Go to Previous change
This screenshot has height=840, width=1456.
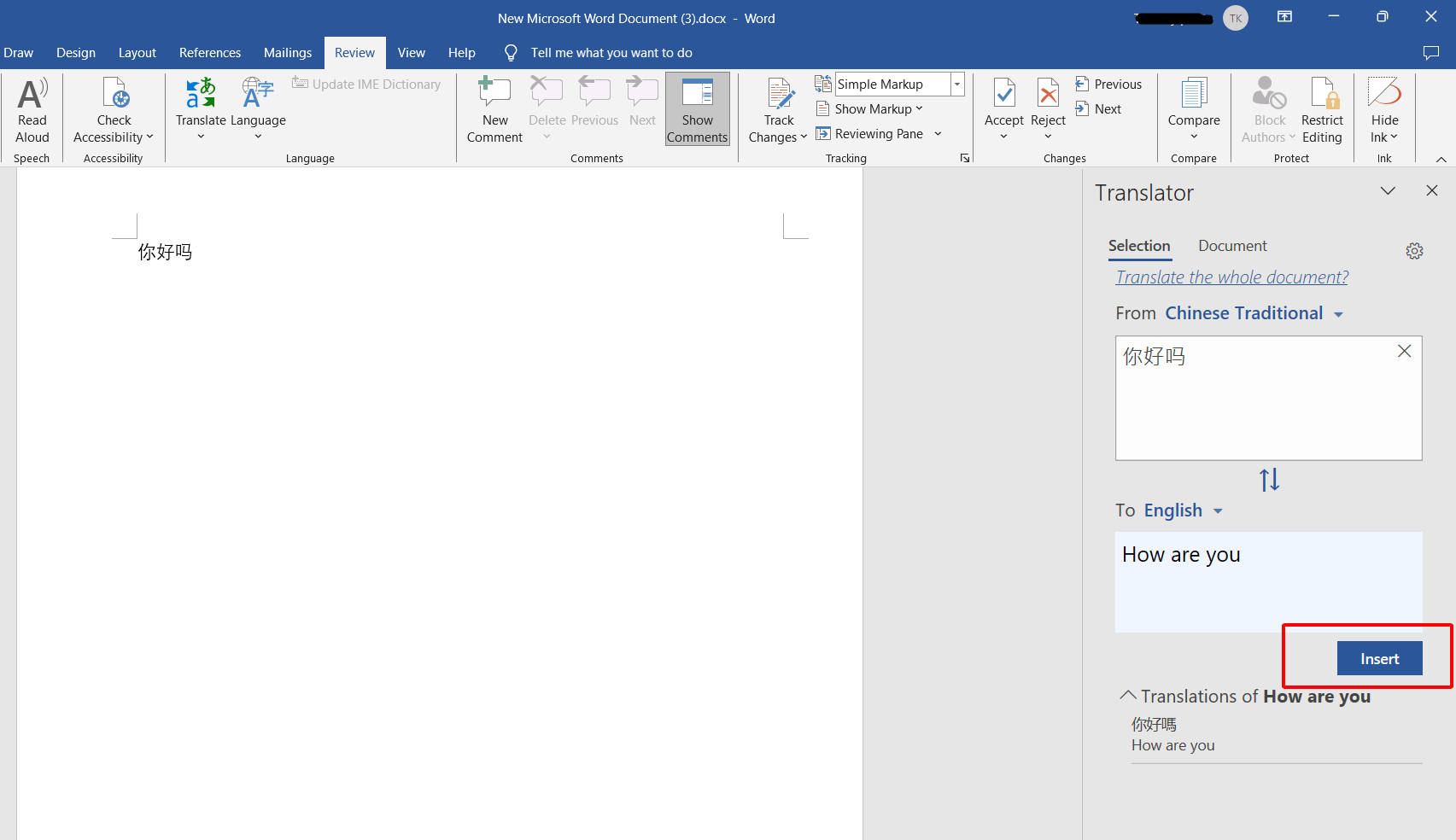coord(1108,84)
